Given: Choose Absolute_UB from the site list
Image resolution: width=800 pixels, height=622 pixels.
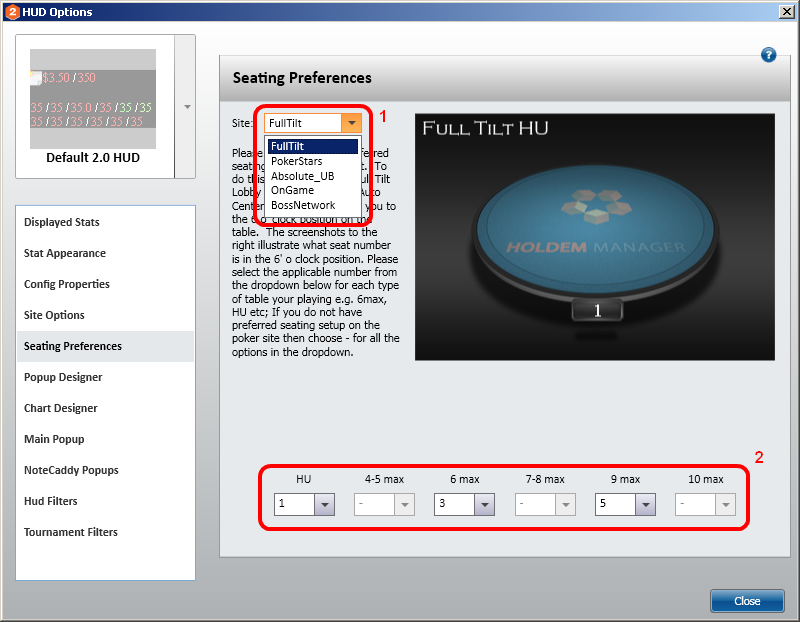Looking at the screenshot, I should tap(313, 176).
